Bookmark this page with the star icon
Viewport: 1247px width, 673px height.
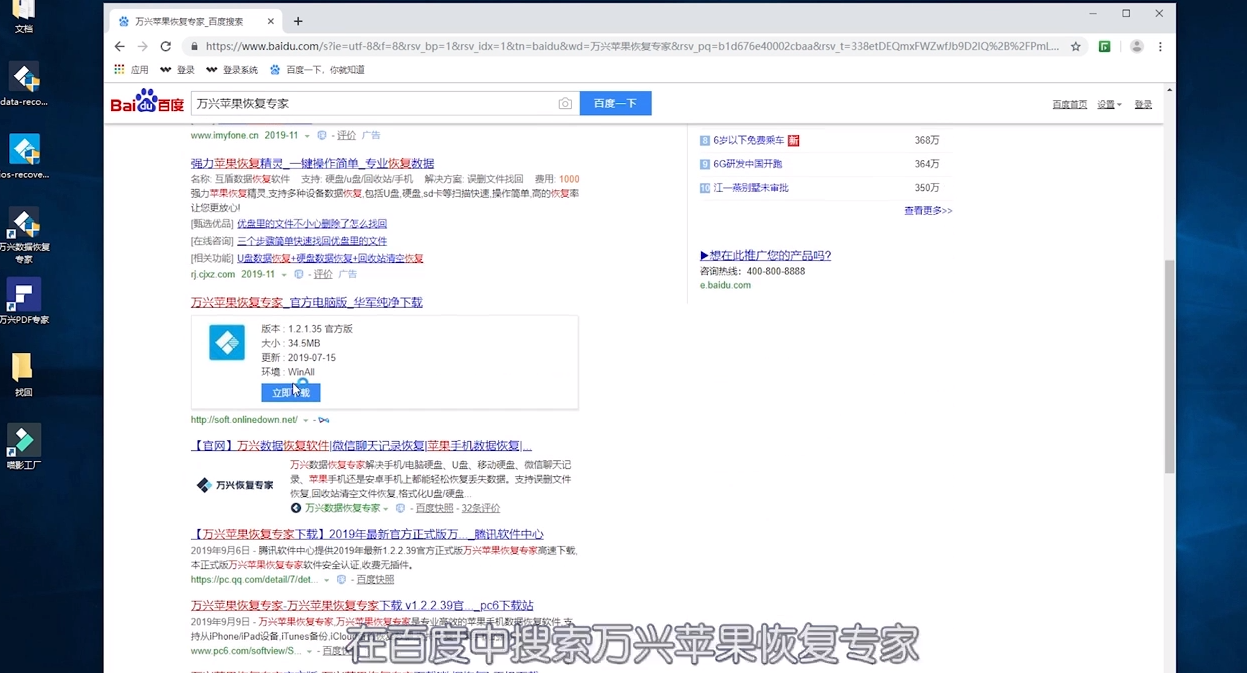[1075, 46]
